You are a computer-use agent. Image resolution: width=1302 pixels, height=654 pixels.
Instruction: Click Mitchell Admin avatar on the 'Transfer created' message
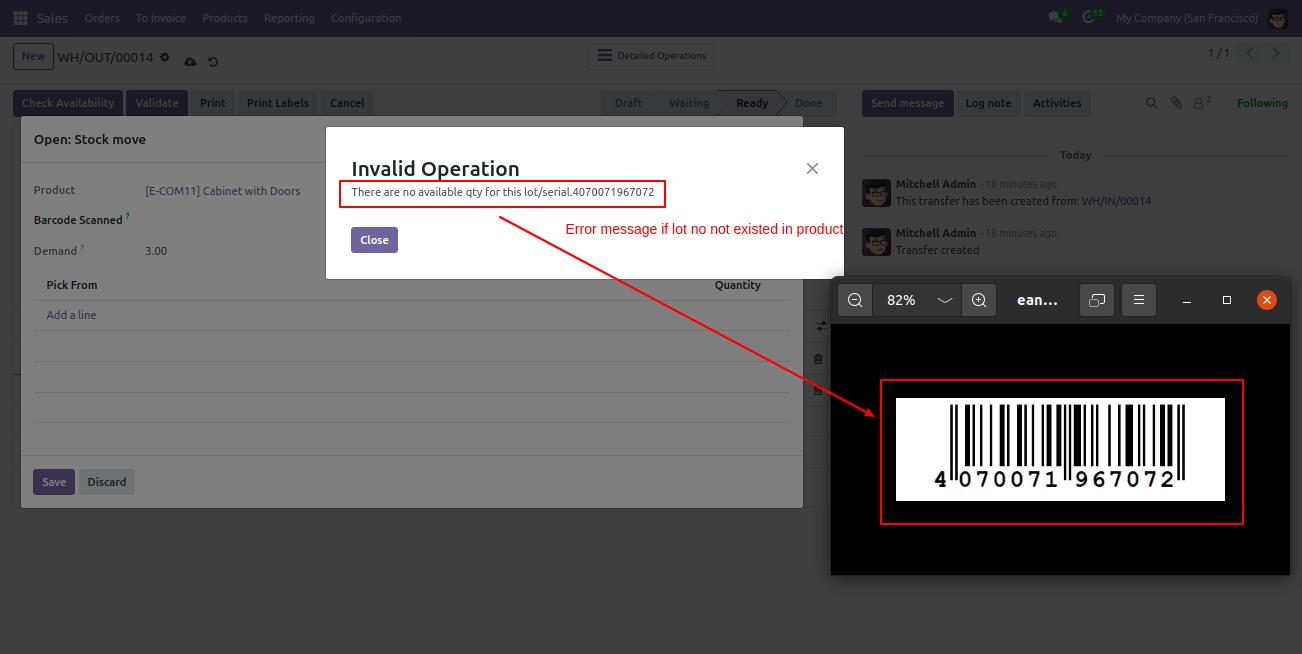point(877,241)
